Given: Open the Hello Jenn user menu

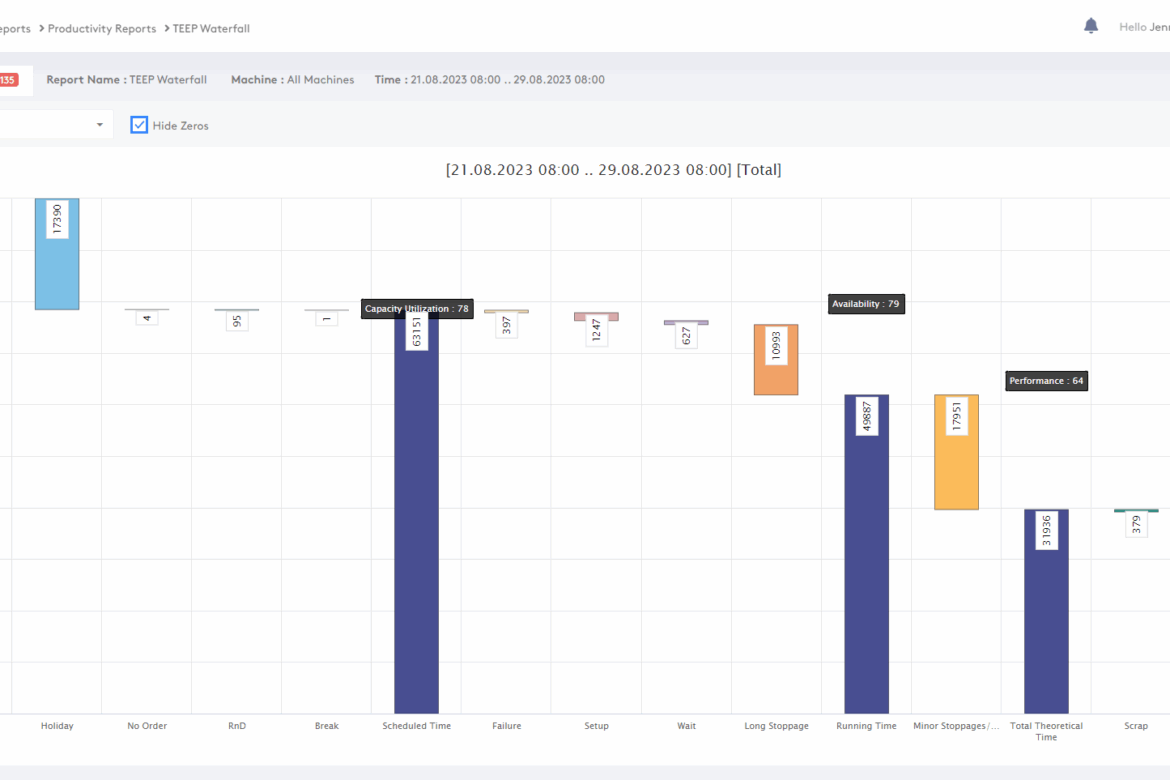Looking at the screenshot, I should coord(1143,28).
